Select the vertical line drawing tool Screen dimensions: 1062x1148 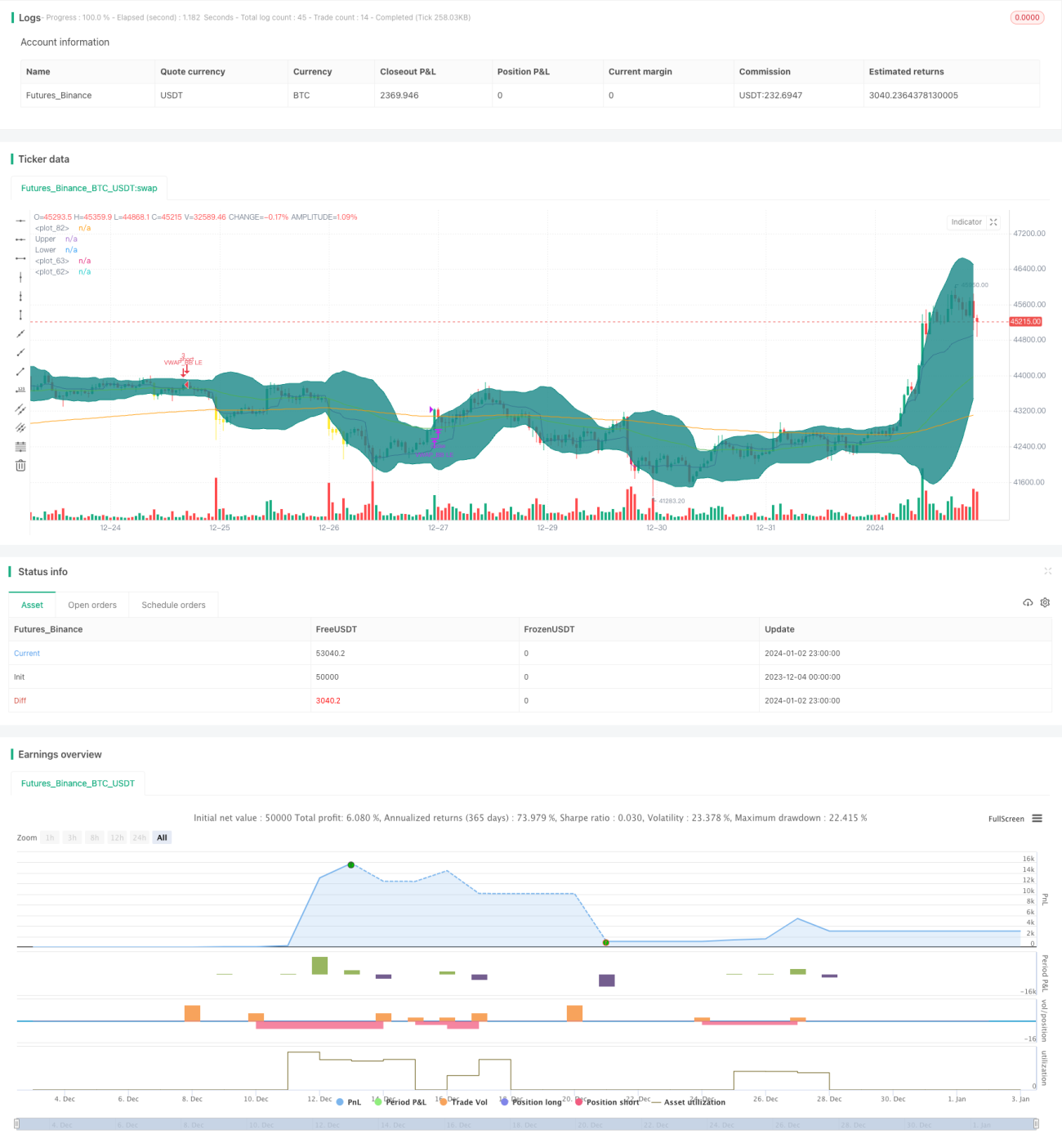pos(20,277)
